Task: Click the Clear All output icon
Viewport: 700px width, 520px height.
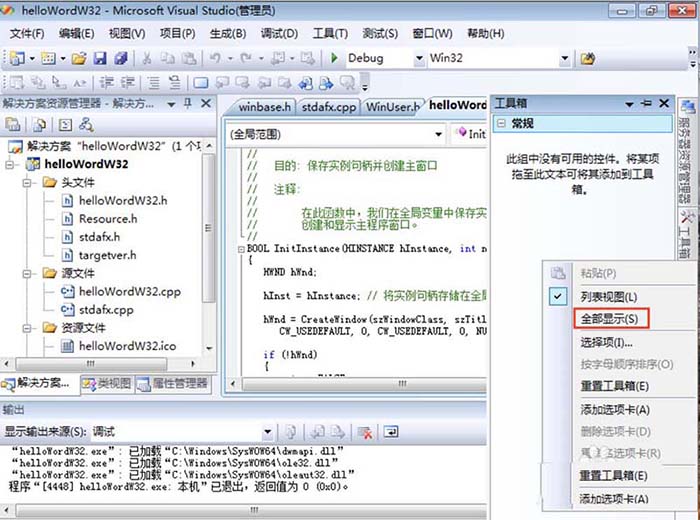Action: click(x=365, y=432)
